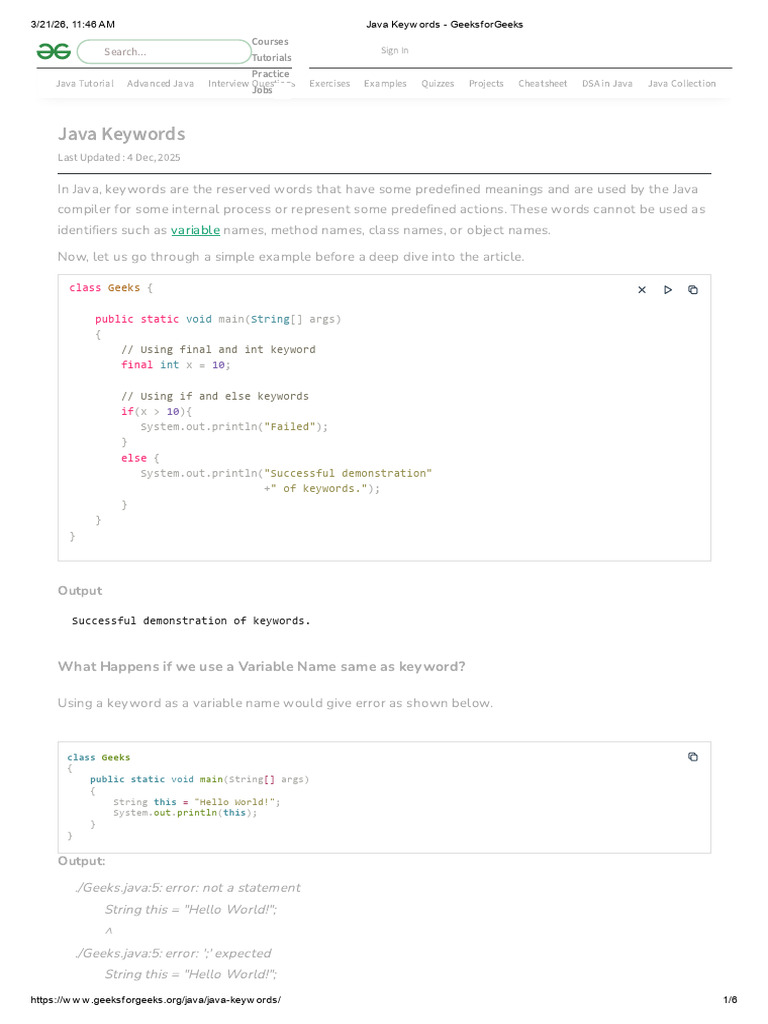The image size is (768, 1024).
Task: Copy the second Geeks code block
Action: tap(693, 757)
